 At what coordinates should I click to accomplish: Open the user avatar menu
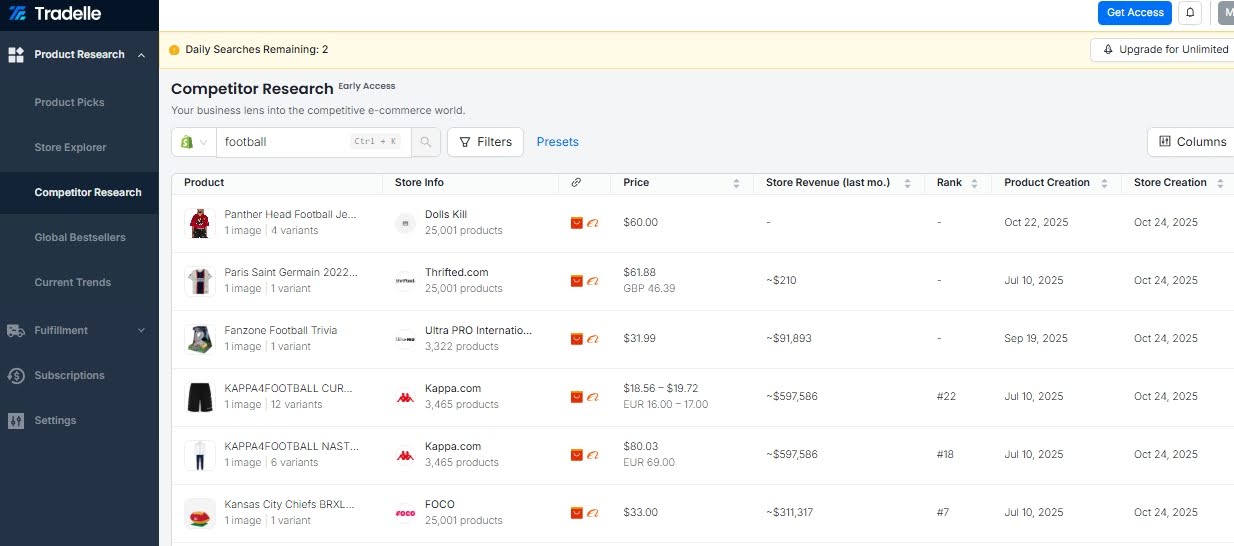pos(1225,13)
